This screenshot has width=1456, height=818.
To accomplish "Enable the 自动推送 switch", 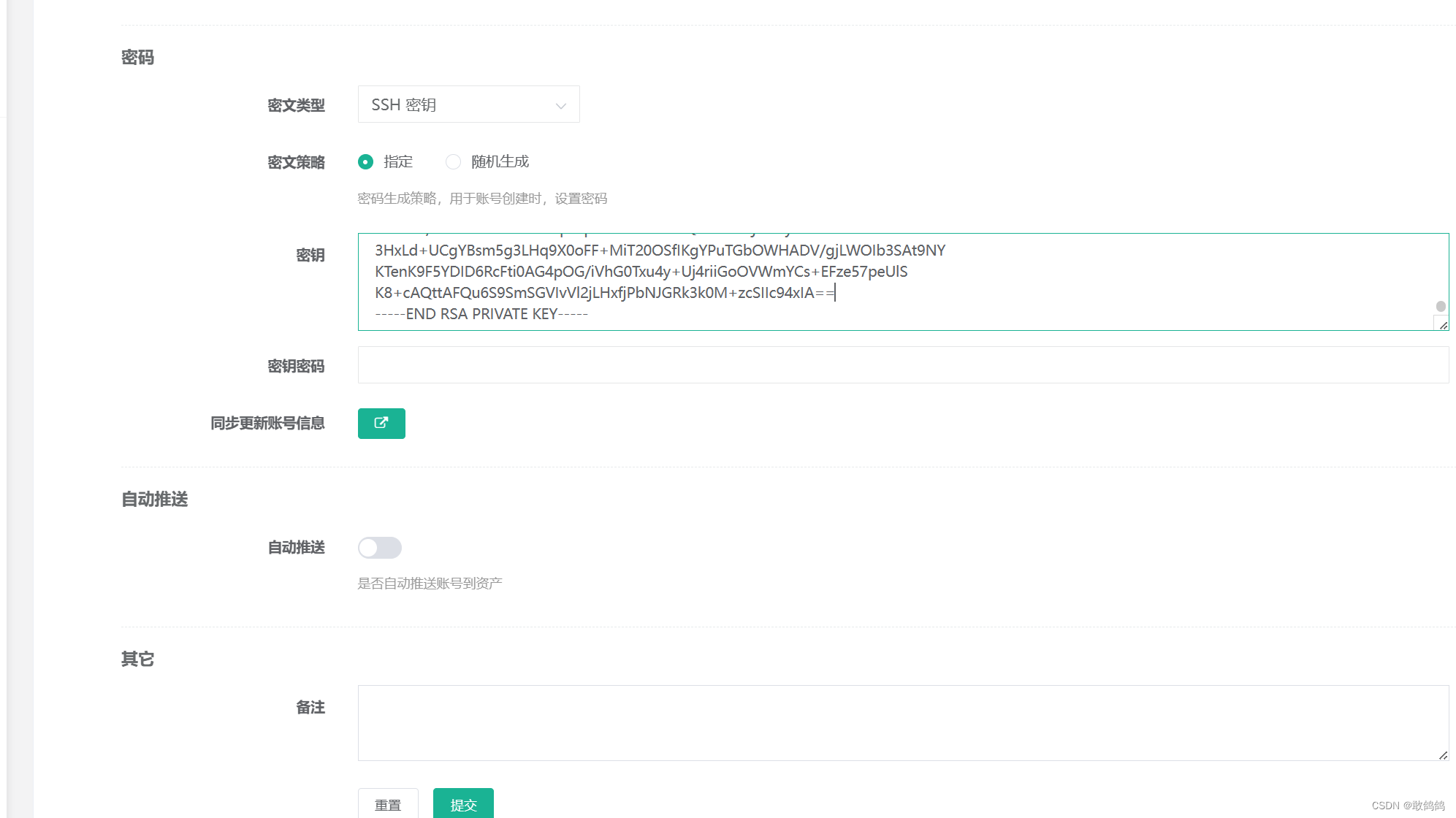I will pos(379,547).
